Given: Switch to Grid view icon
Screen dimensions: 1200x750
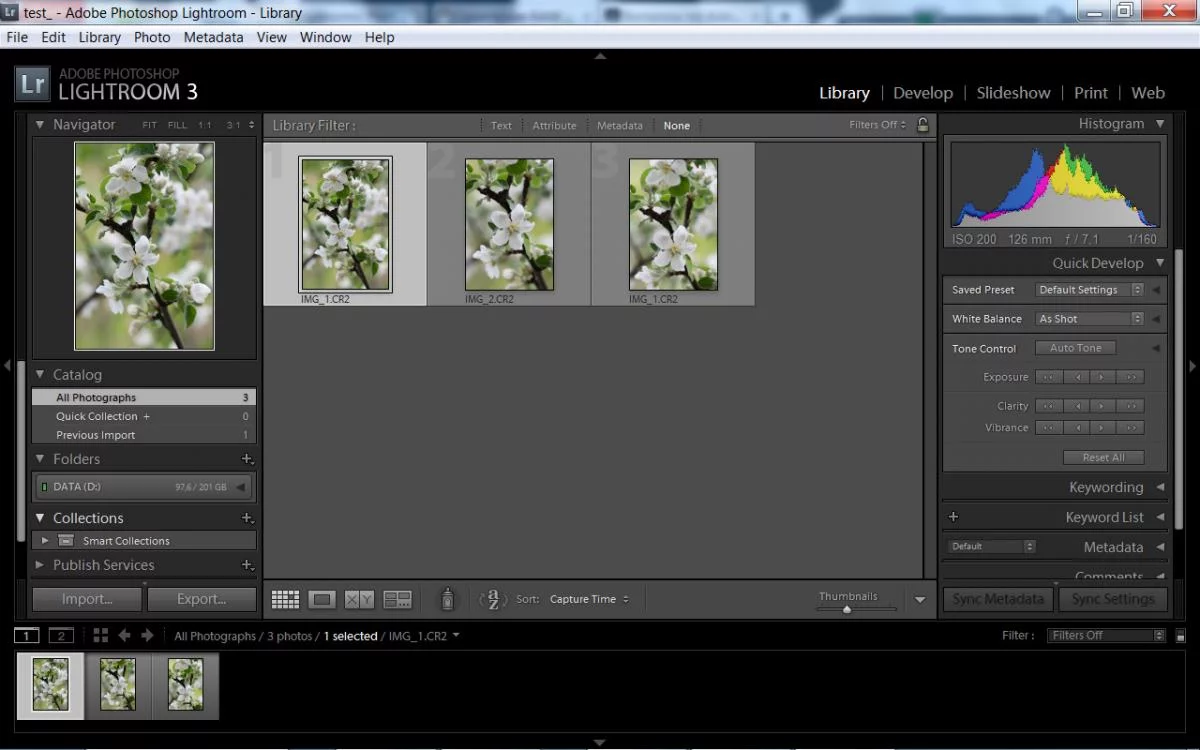Looking at the screenshot, I should click(x=285, y=599).
